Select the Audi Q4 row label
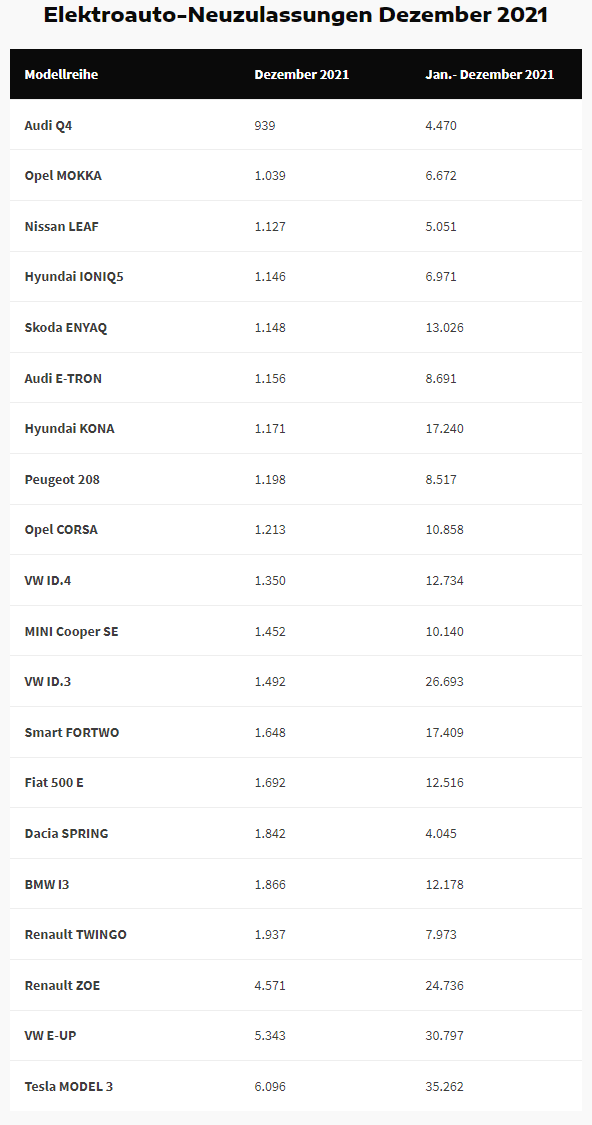Viewport: 592px width, 1125px height. (x=48, y=126)
